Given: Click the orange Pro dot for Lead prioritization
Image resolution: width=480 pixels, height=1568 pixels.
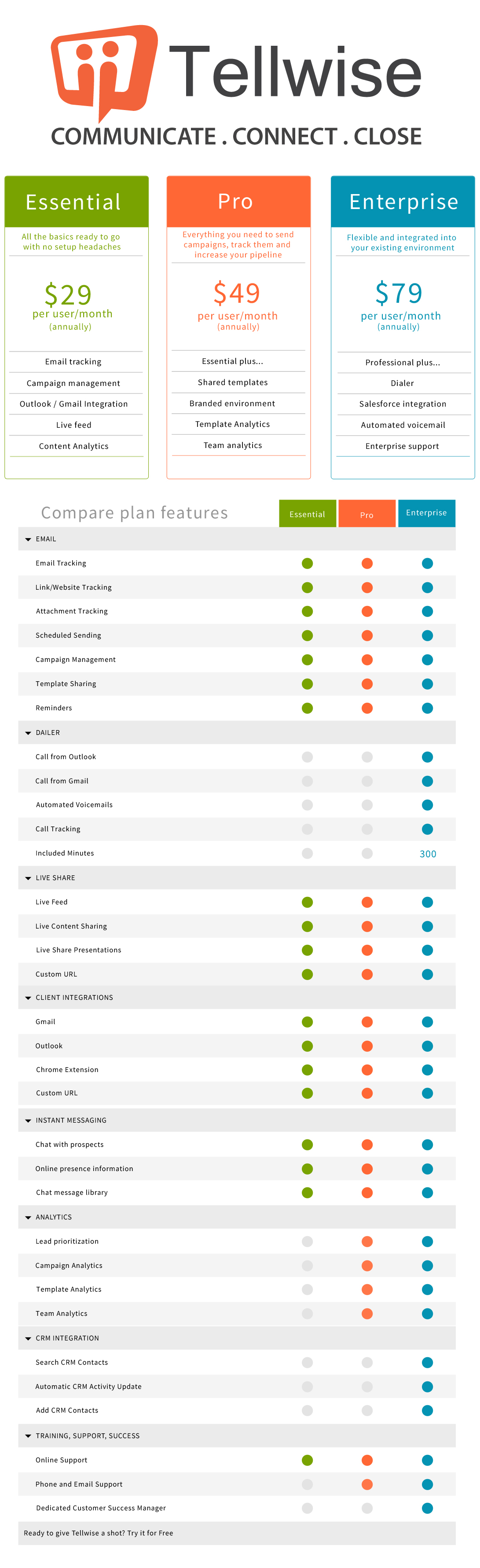Looking at the screenshot, I should tap(367, 1241).
